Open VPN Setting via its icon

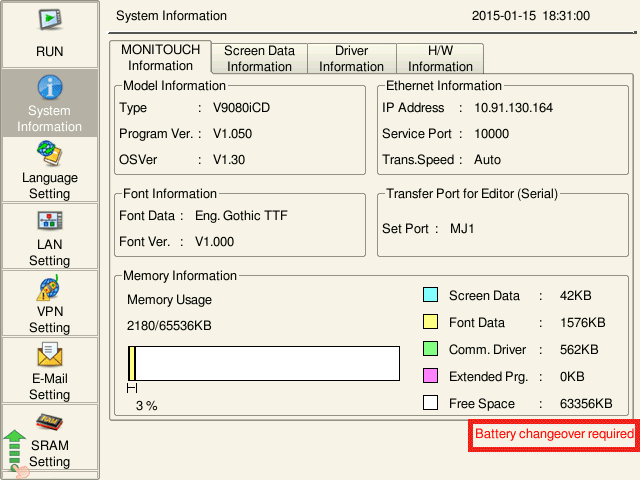(49, 287)
